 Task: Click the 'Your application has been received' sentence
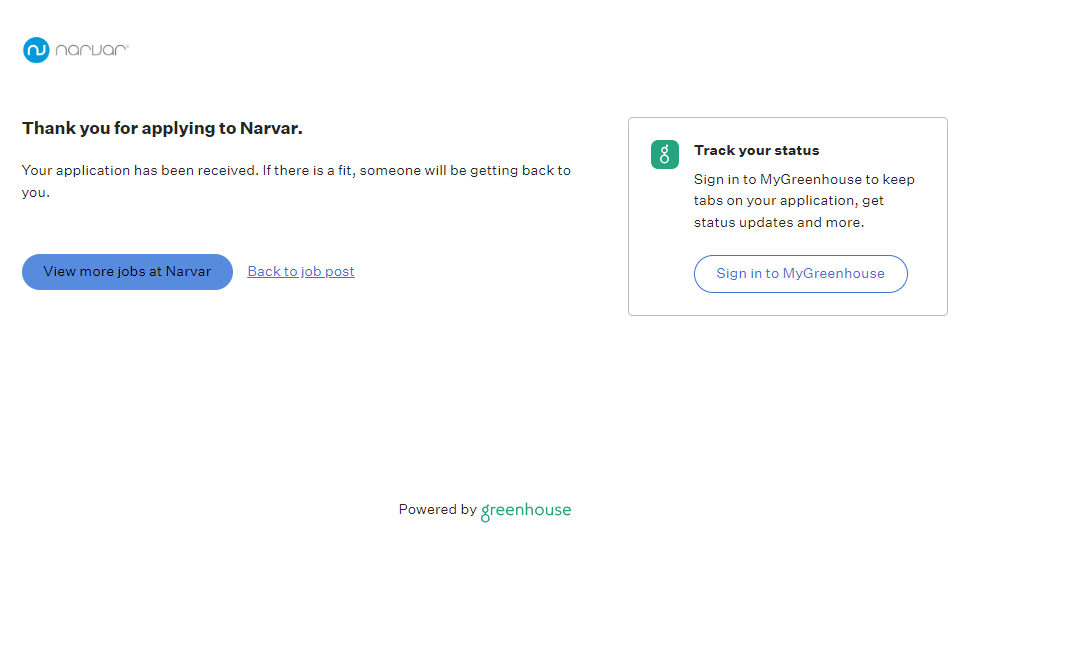(x=140, y=170)
